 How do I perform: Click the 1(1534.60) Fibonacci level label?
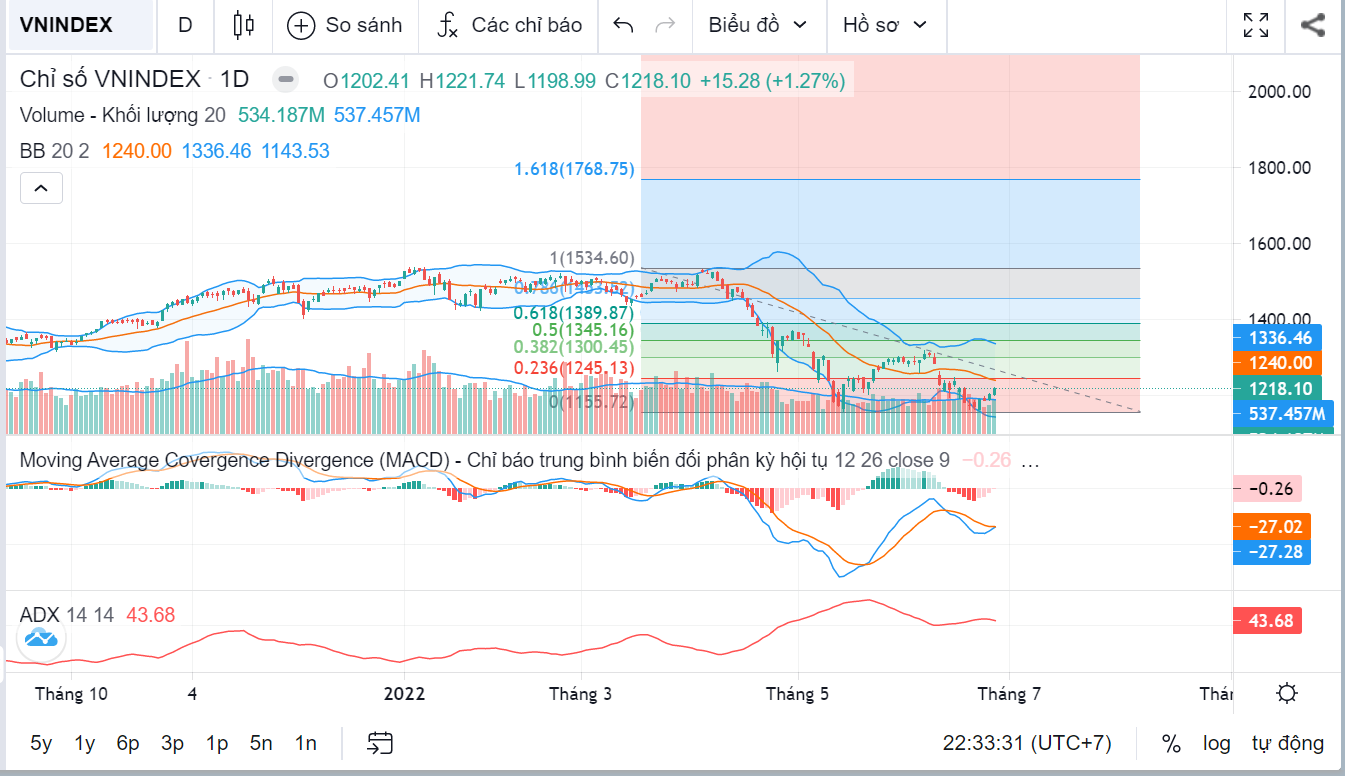[593, 258]
